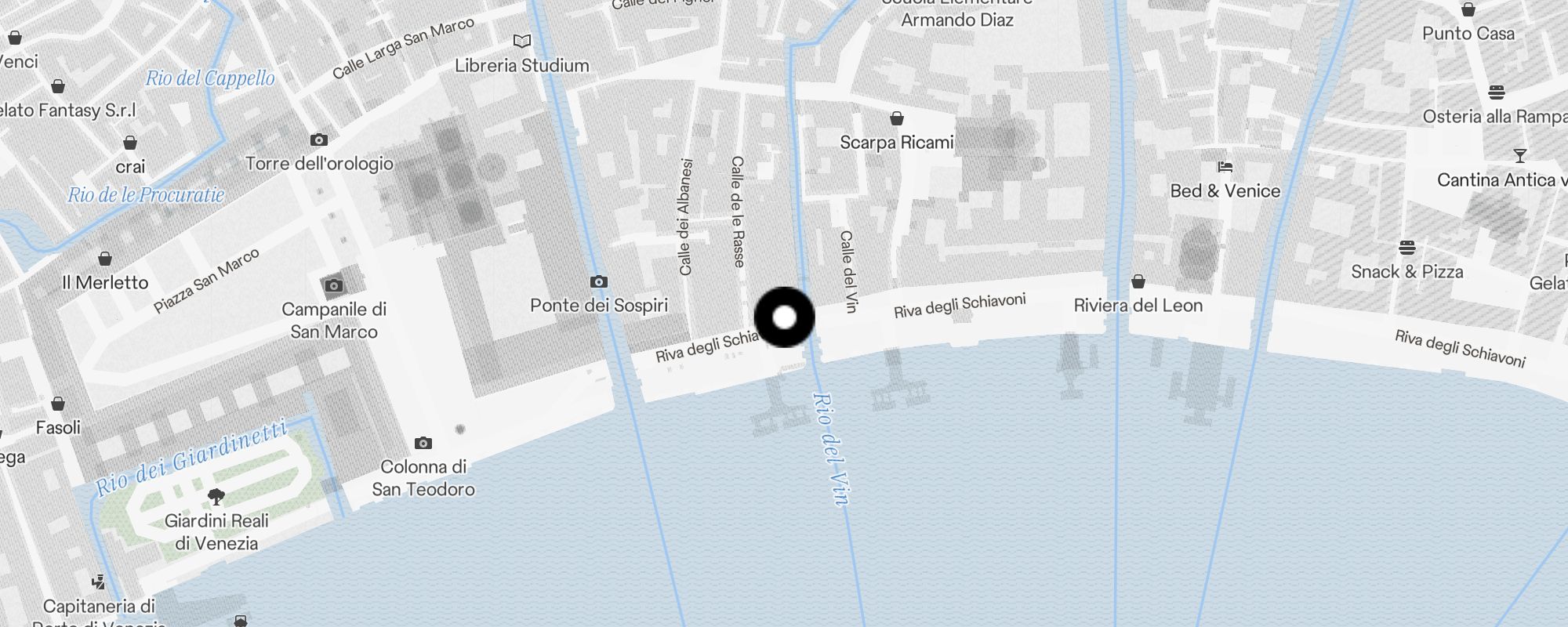Click the Rio dei Giardinetti label
This screenshot has height=627, width=1568.
pyautogui.click(x=192, y=458)
